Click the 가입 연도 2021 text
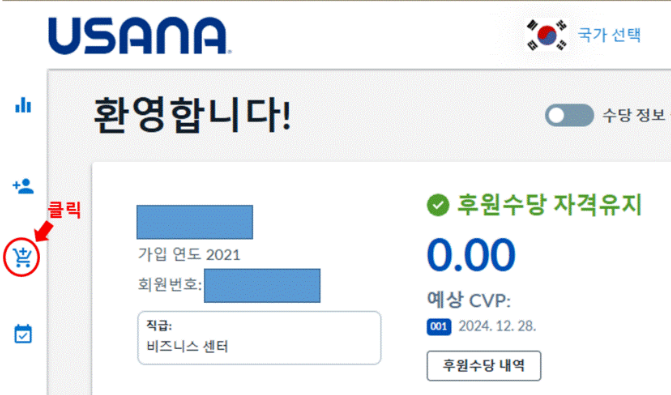 (x=189, y=254)
